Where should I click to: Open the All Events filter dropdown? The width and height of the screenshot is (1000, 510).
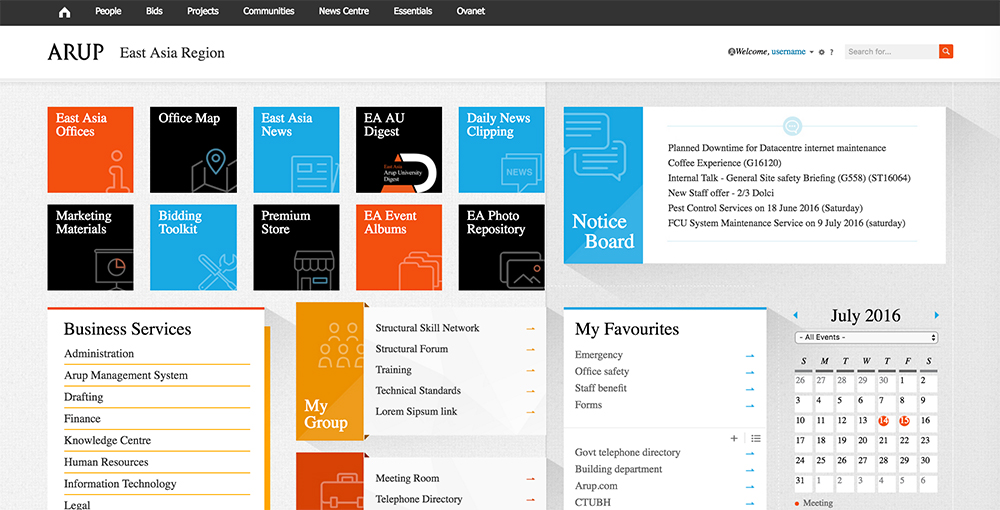[x=866, y=338]
